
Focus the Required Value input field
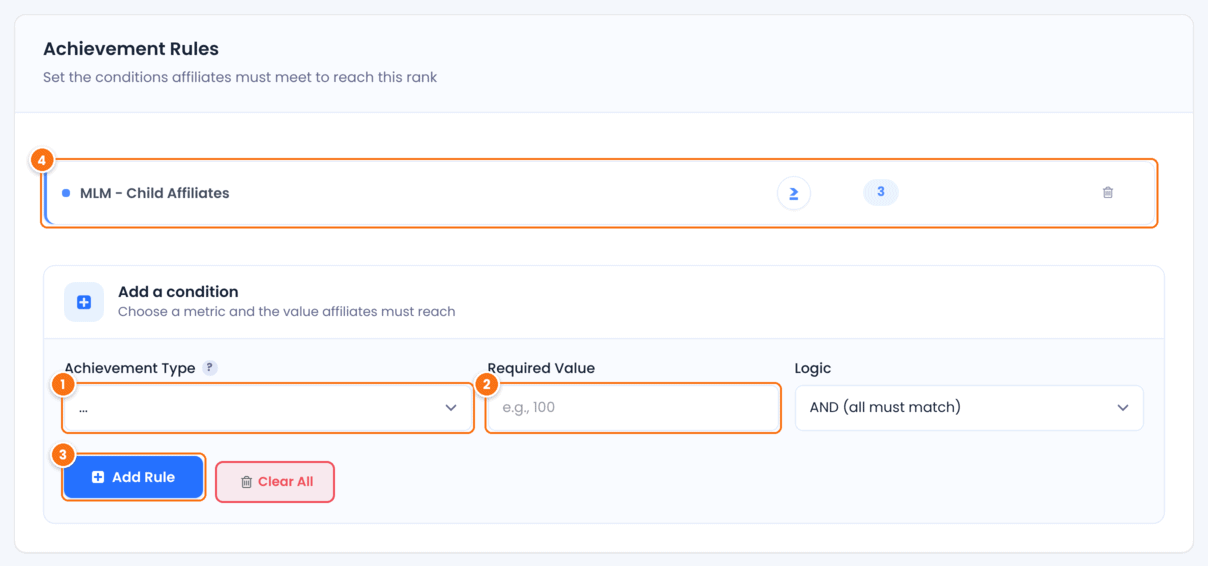633,408
